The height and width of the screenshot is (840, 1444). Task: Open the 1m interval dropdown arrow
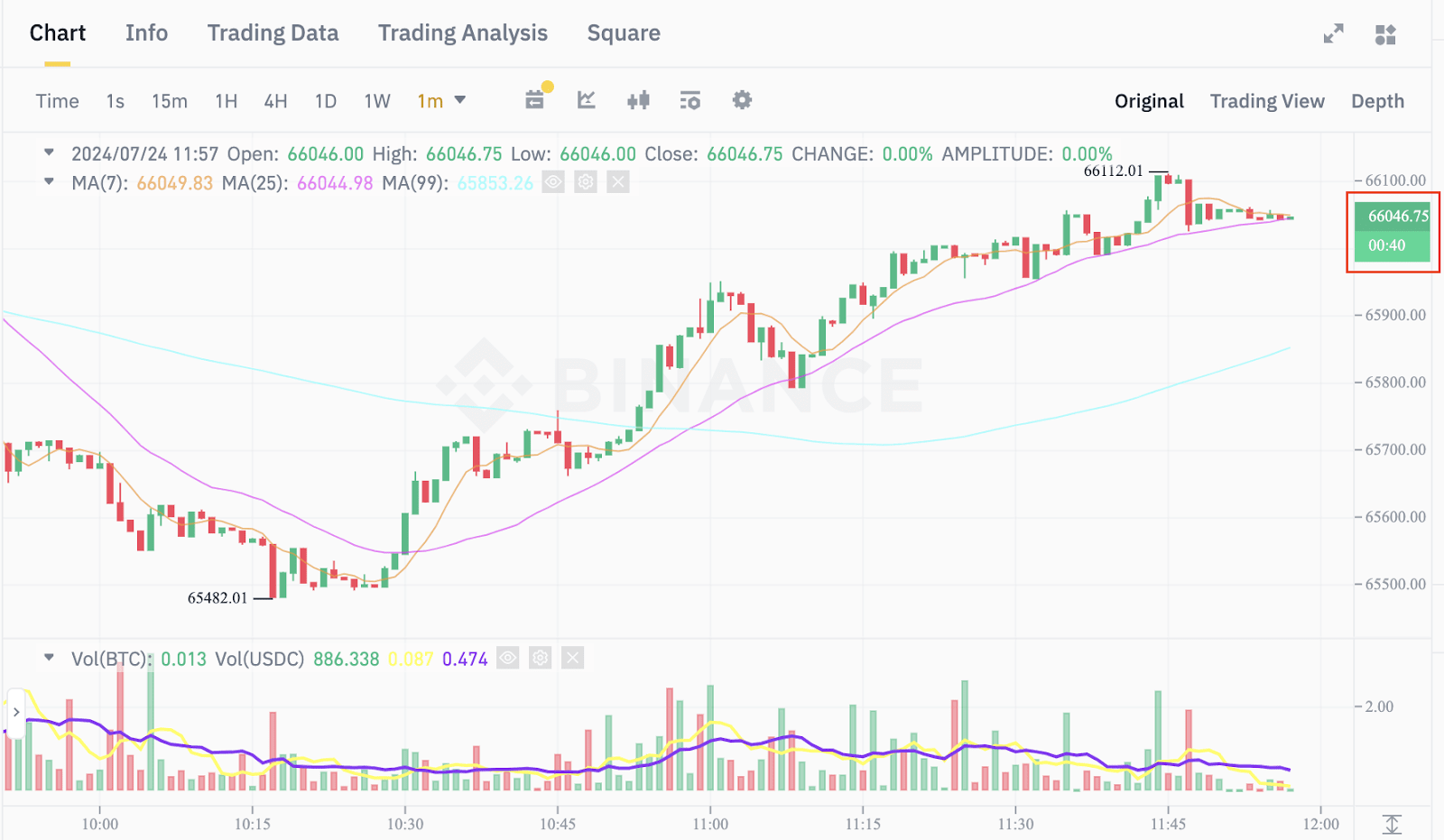(x=460, y=100)
